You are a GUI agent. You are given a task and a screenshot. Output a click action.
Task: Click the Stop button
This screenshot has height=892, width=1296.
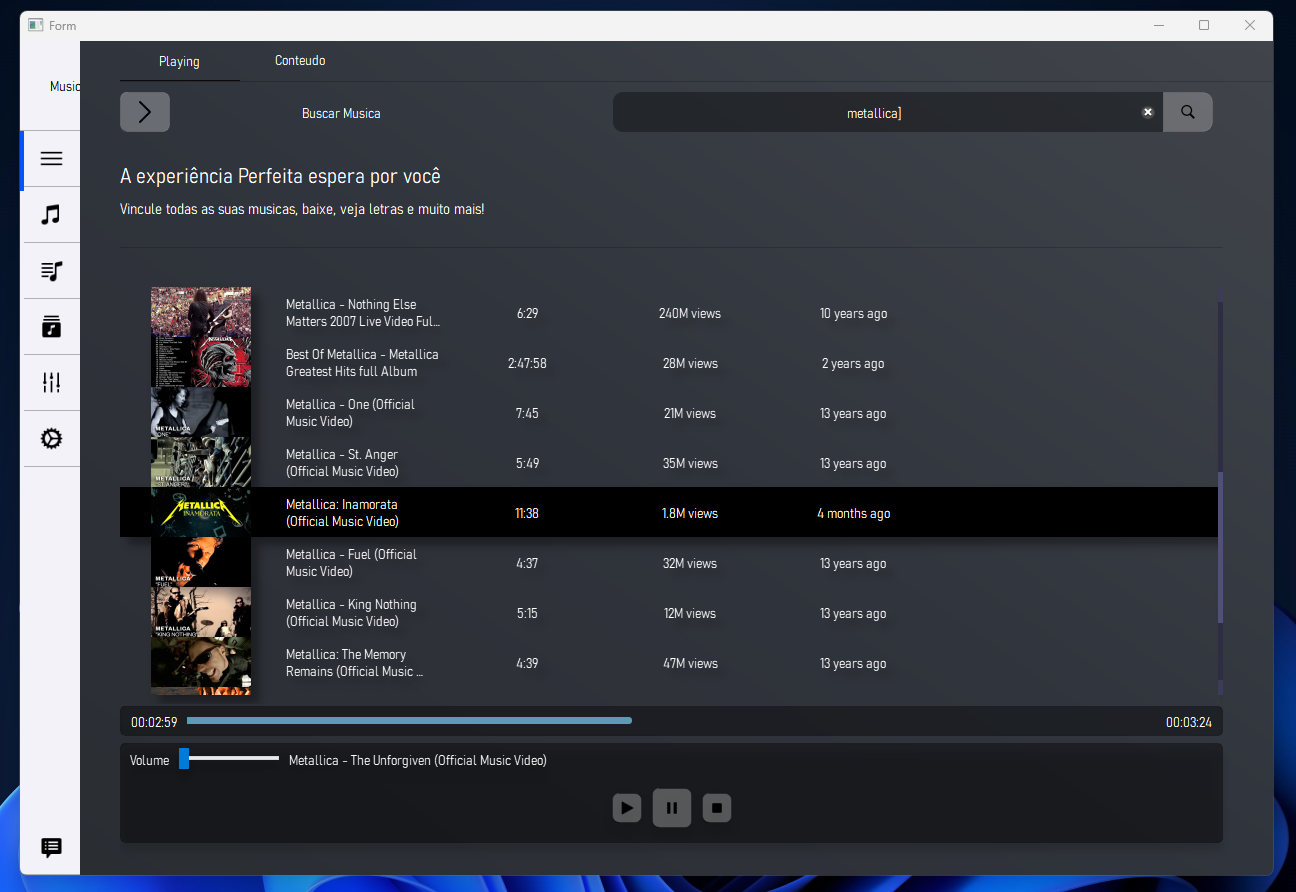717,808
